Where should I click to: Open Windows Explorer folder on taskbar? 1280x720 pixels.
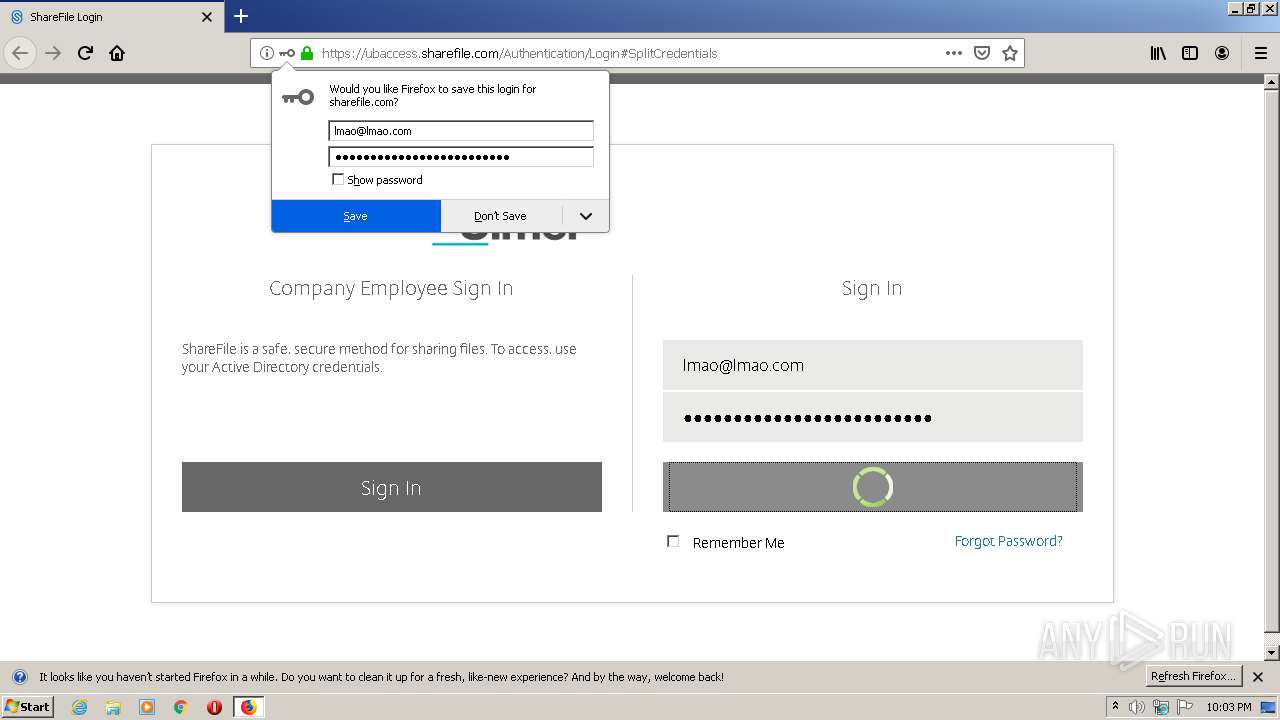(113, 707)
